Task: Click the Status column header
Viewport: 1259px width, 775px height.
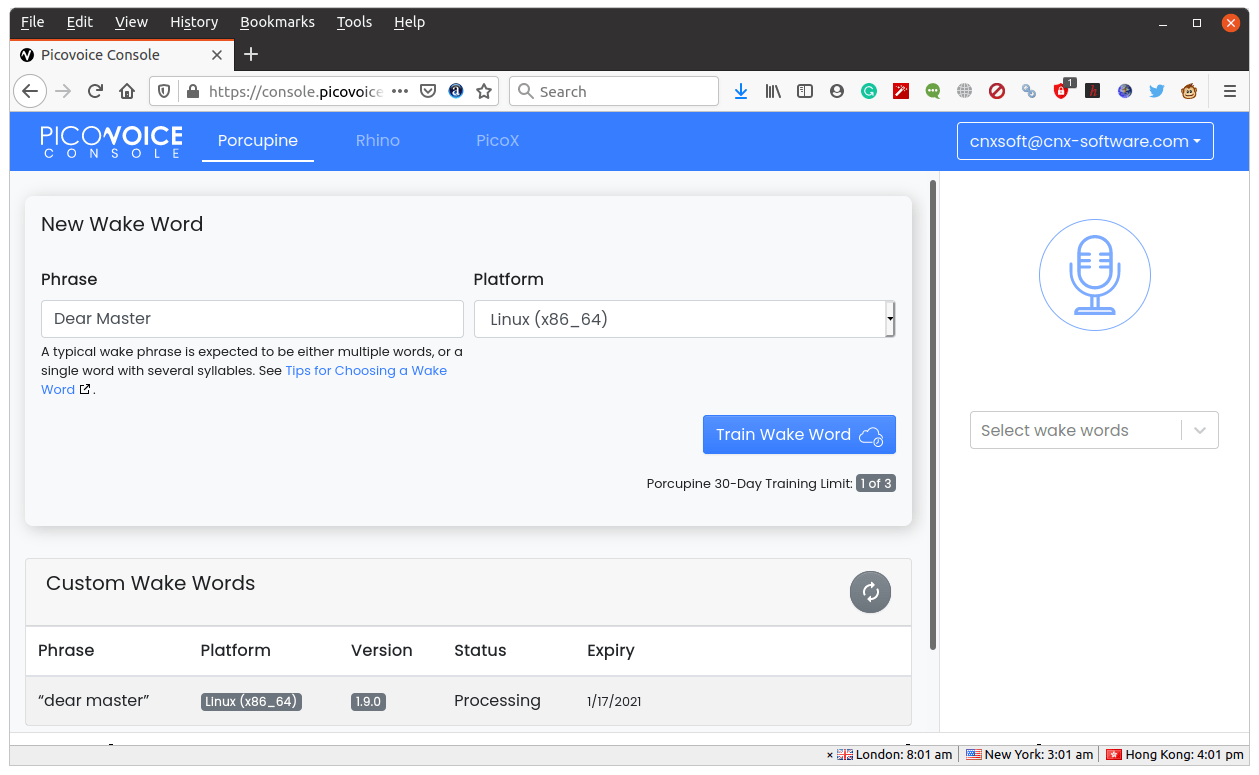Action: [480, 650]
